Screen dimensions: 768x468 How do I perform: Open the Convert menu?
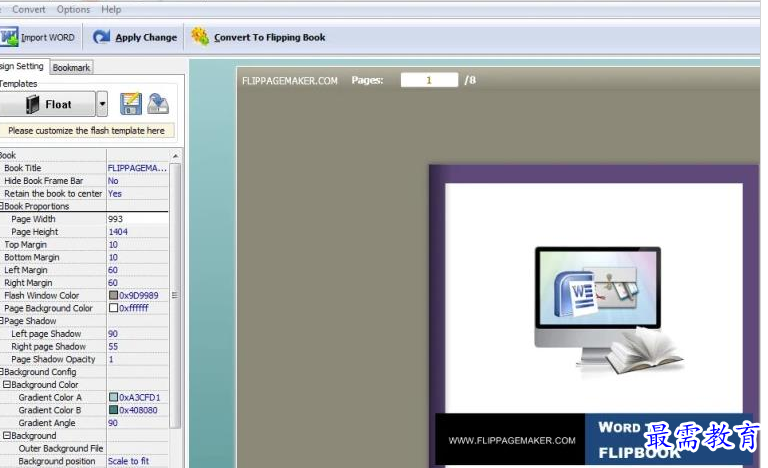point(28,9)
